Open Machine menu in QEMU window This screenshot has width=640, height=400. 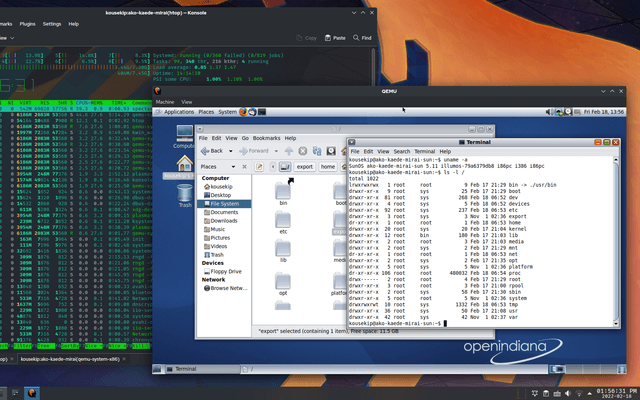point(165,102)
